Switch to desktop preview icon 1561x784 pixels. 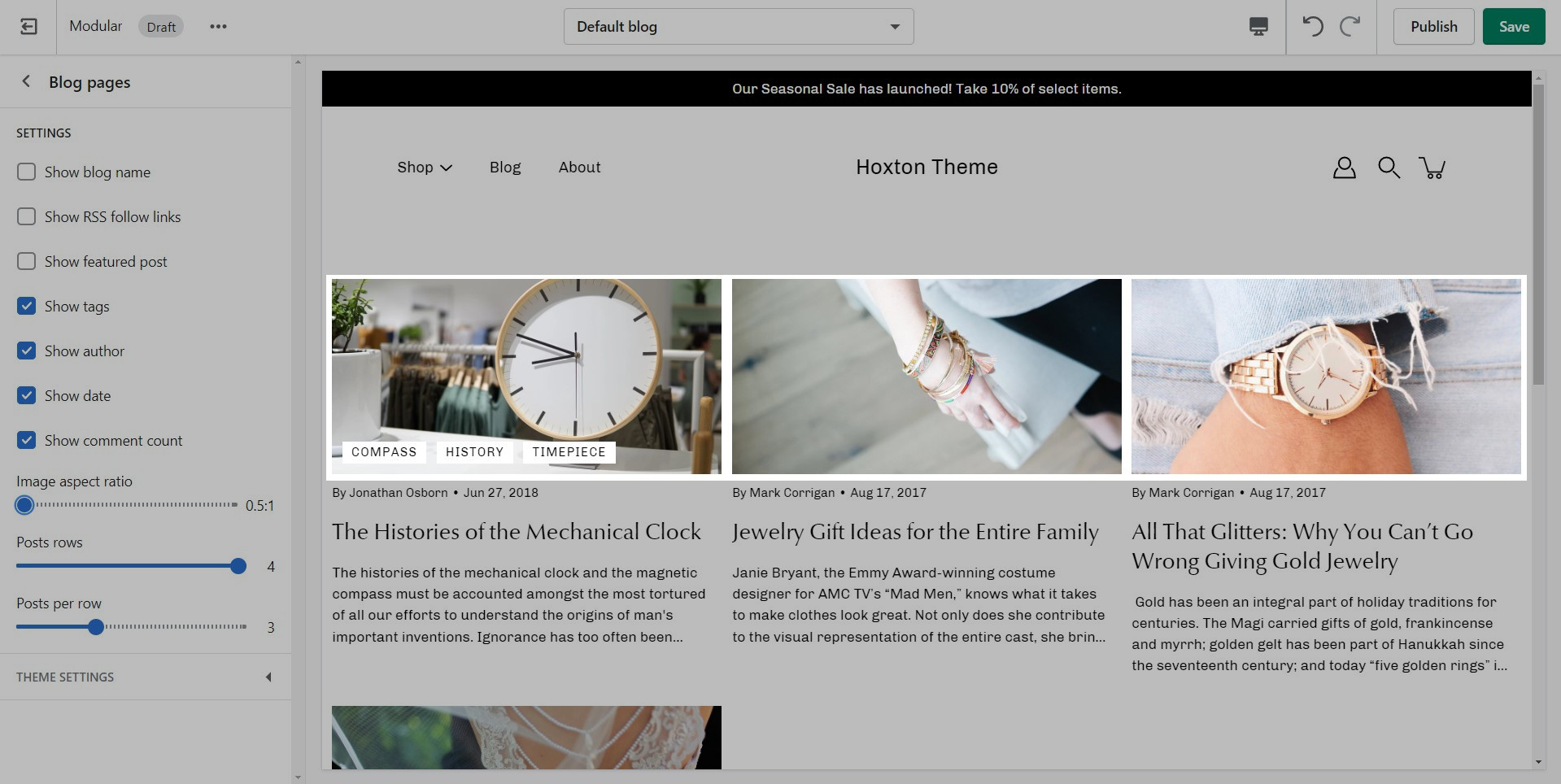[1258, 27]
